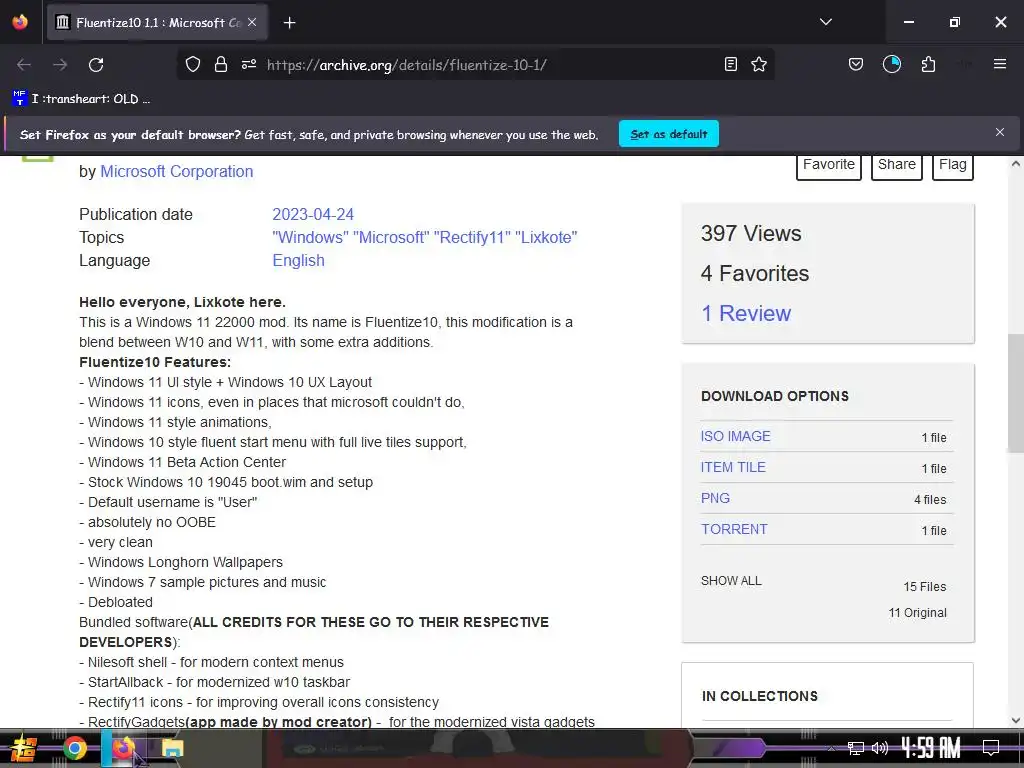
Task: Click the '15 Files' count
Action: tap(925, 586)
